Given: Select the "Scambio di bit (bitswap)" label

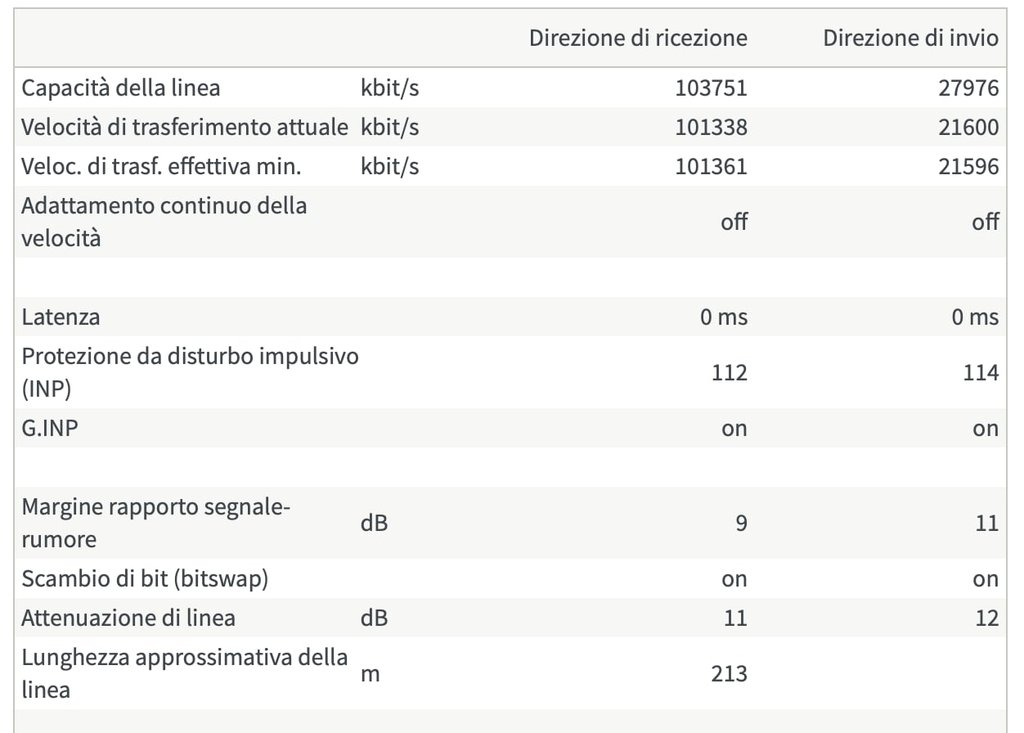Looking at the screenshot, I should pos(145,579).
